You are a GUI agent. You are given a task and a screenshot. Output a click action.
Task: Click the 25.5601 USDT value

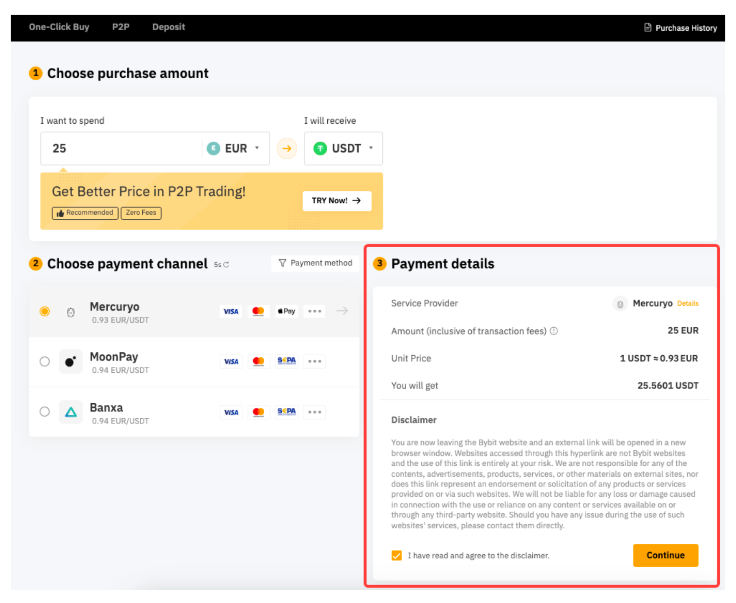pyautogui.click(x=667, y=386)
